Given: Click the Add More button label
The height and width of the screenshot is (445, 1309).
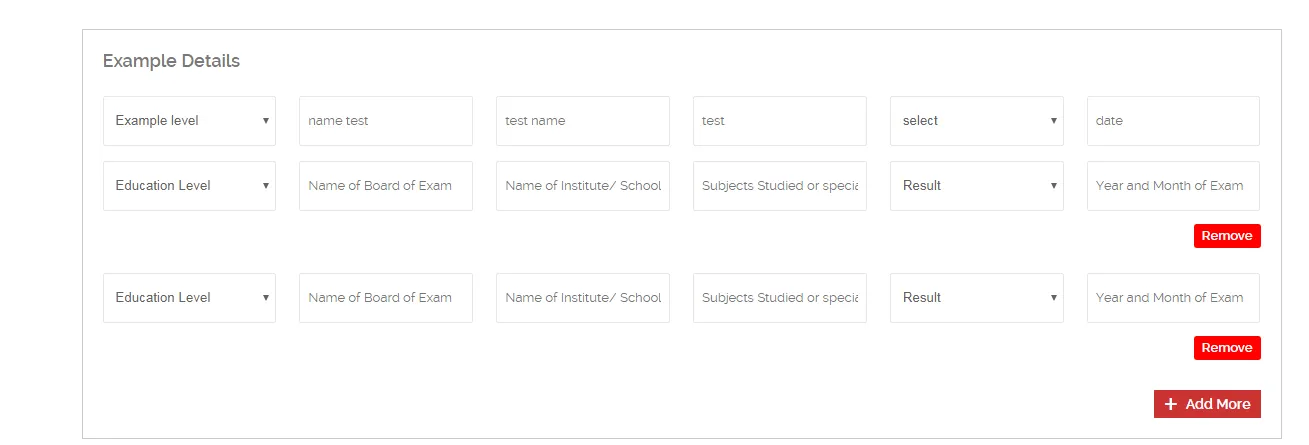Looking at the screenshot, I should point(1217,404).
